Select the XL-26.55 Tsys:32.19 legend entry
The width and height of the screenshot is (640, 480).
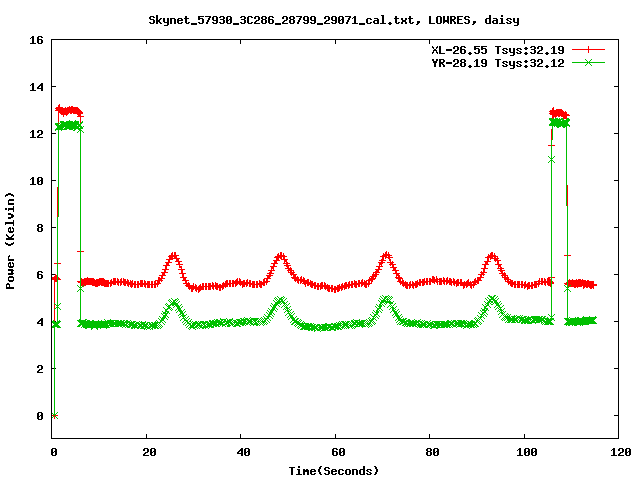(x=498, y=50)
